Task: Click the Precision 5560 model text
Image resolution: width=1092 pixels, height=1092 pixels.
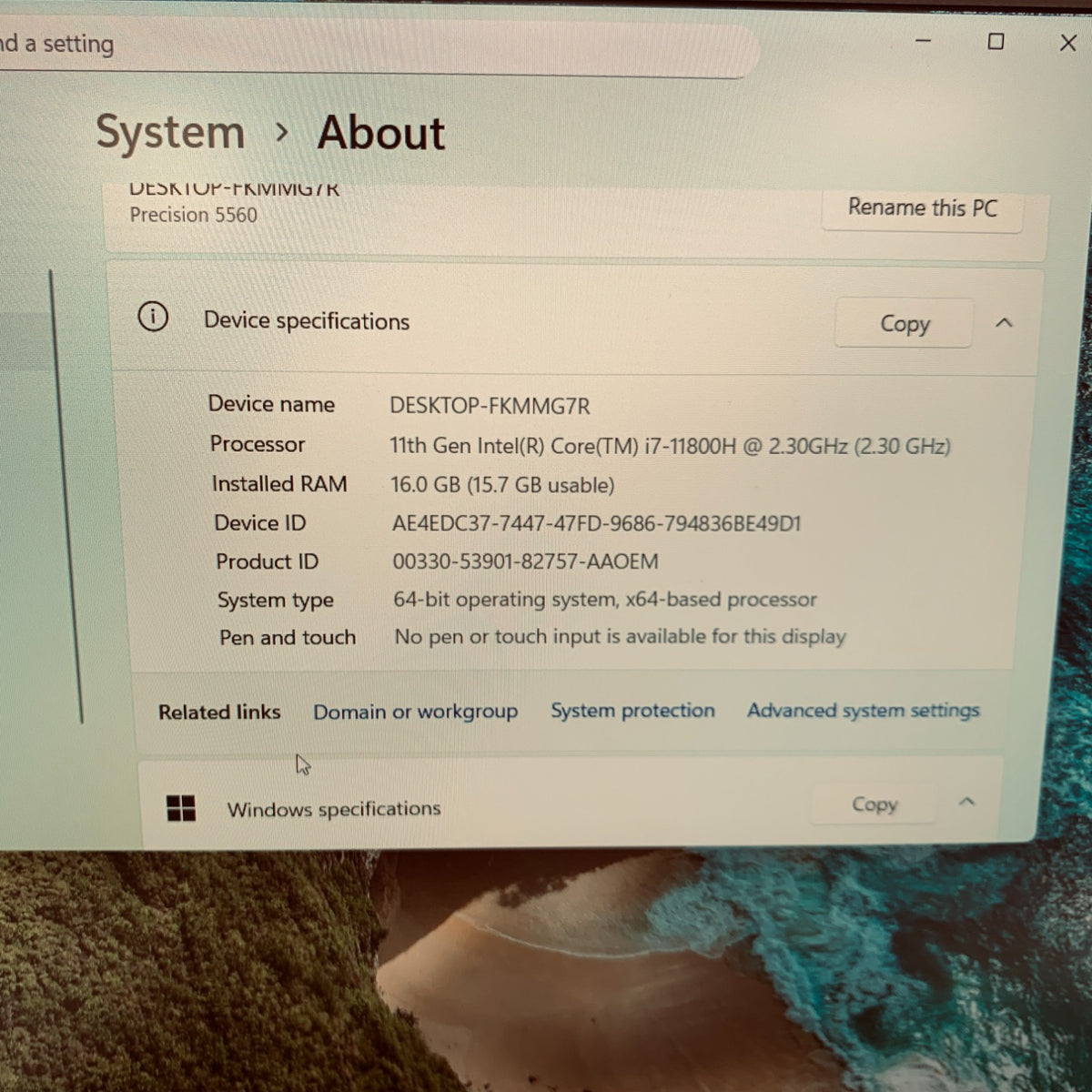Action: (x=193, y=215)
